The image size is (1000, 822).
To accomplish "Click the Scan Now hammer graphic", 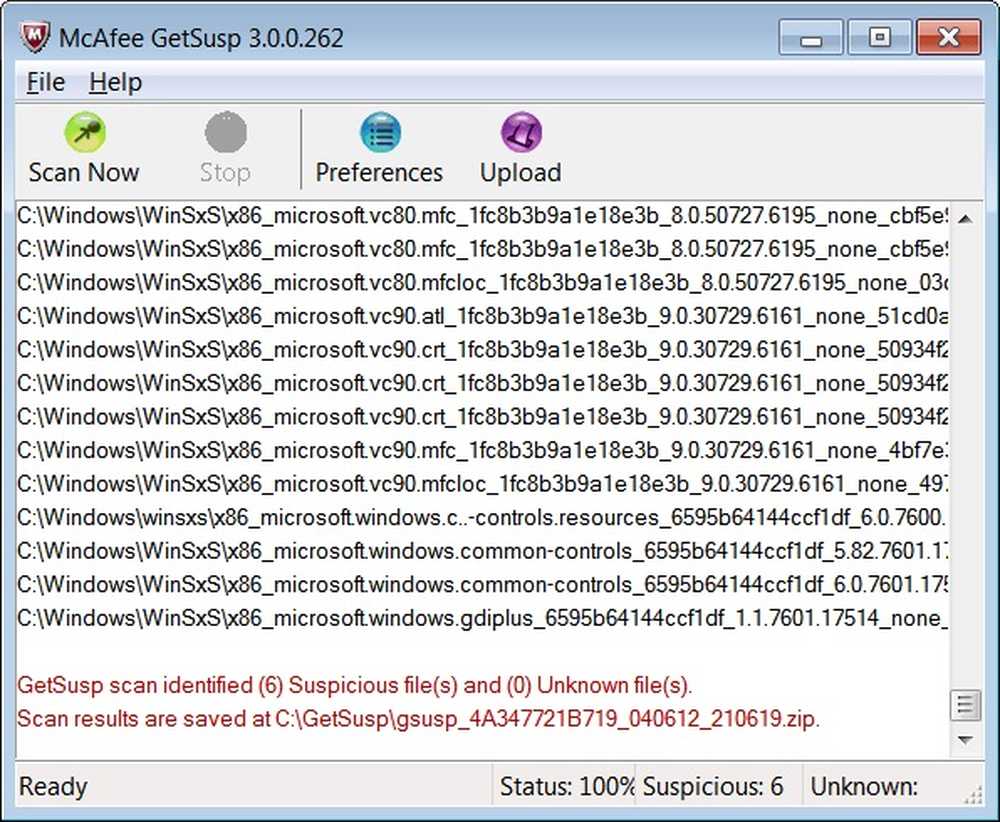I will pyautogui.click(x=84, y=130).
